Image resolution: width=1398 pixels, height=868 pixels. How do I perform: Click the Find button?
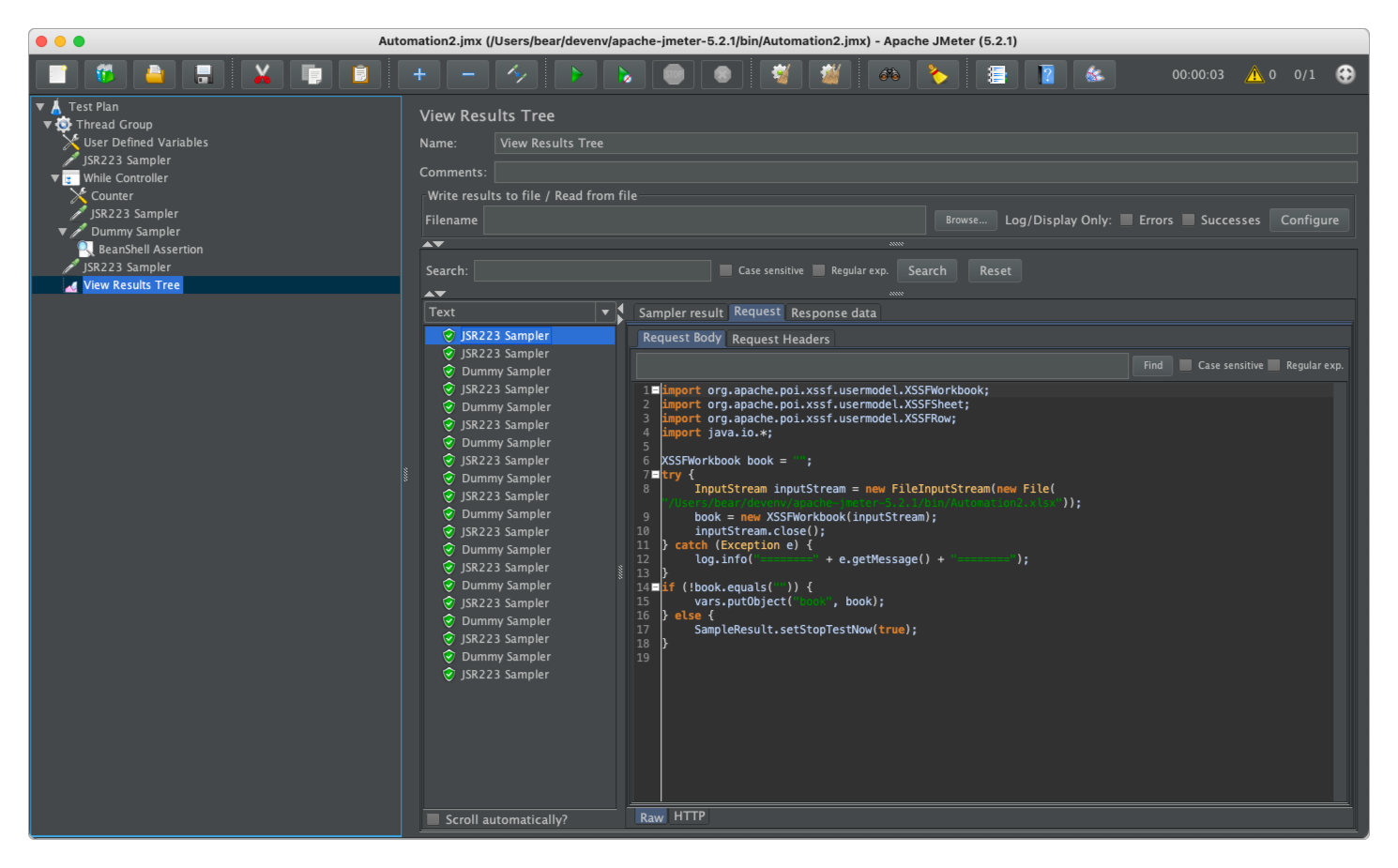point(1153,365)
